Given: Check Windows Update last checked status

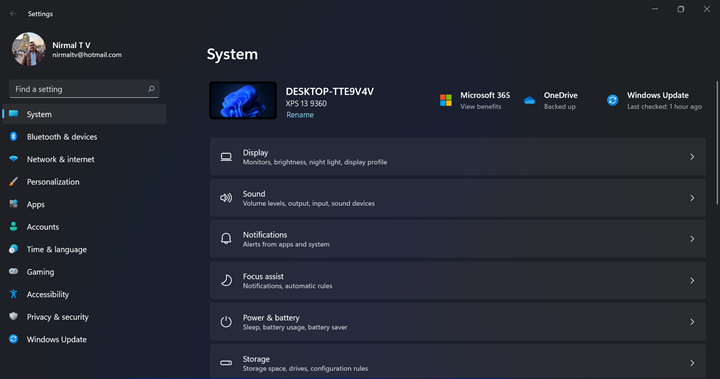Looking at the screenshot, I should coord(664,107).
